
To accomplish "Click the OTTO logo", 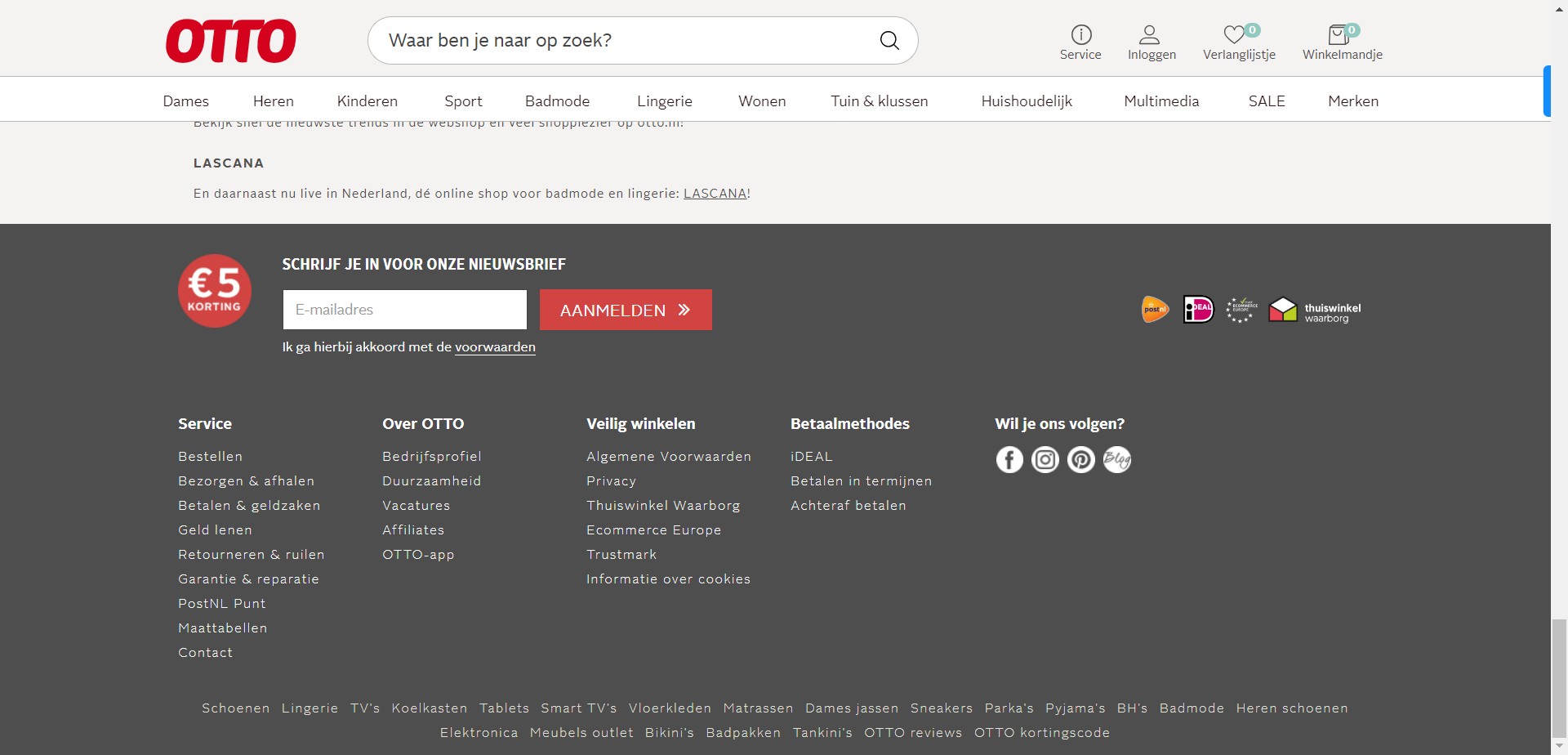I will [x=231, y=41].
